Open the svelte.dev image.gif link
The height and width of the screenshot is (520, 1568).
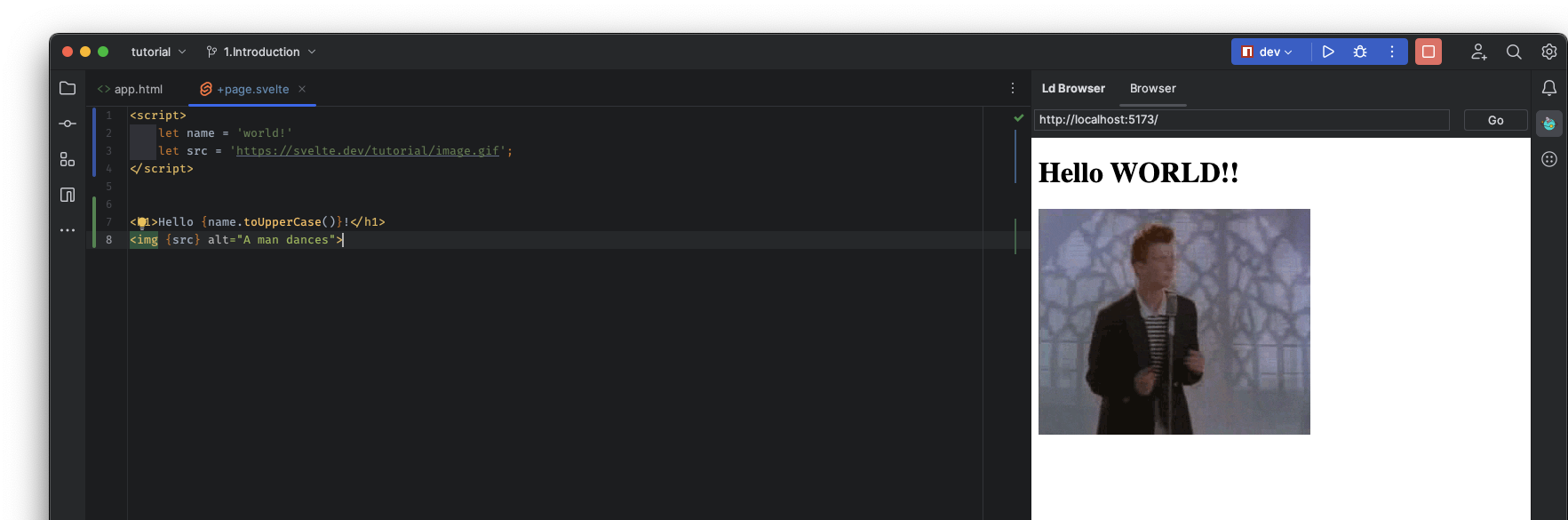tap(368, 151)
